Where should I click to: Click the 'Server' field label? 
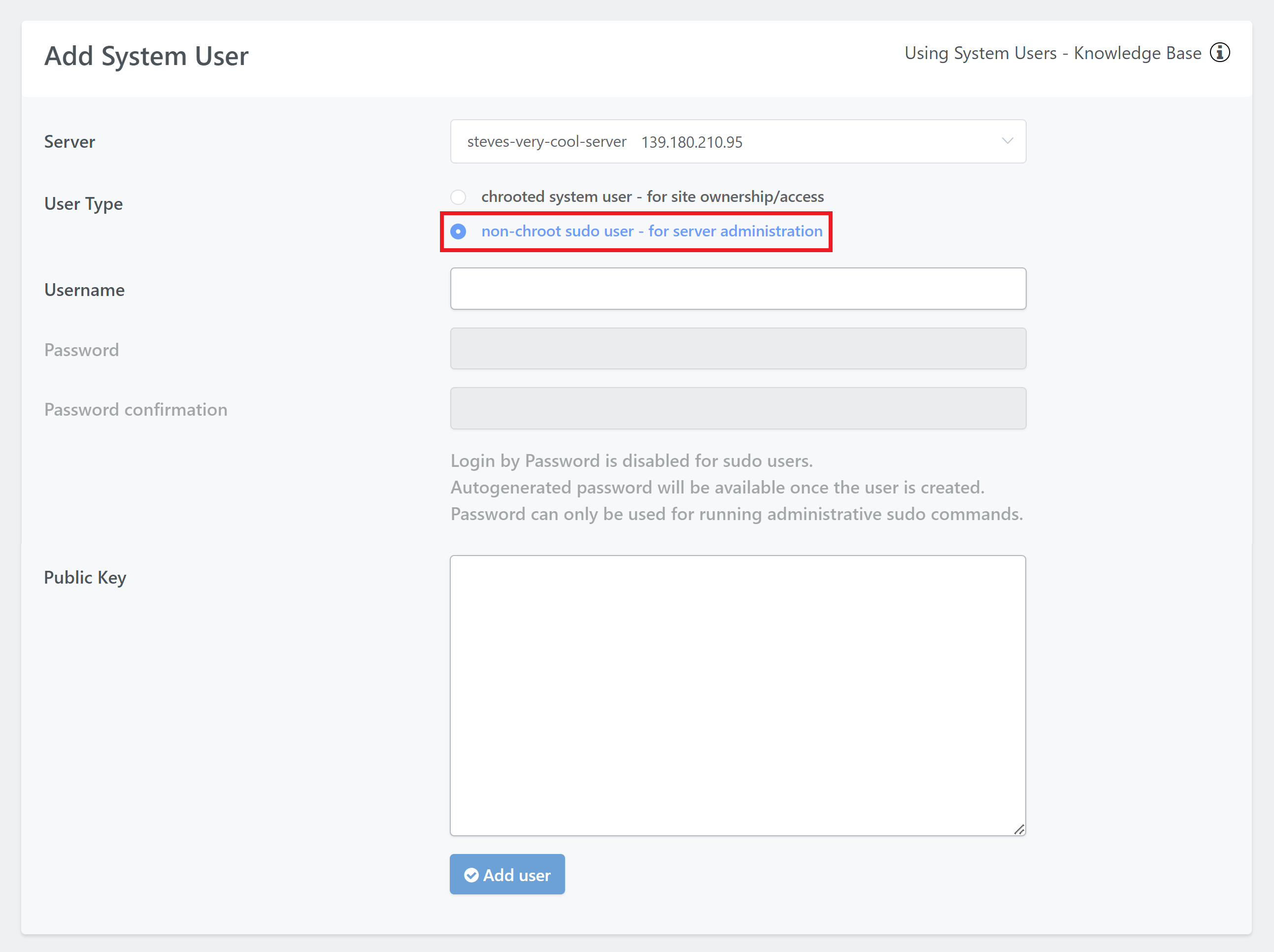coord(69,142)
